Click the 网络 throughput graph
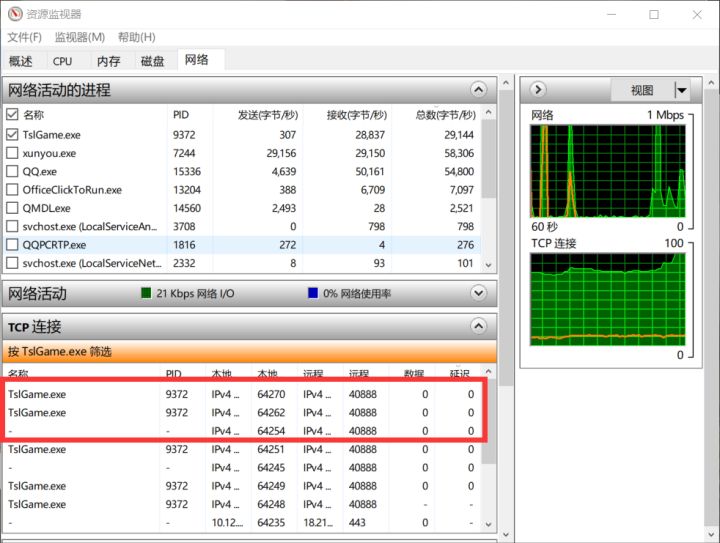The height and width of the screenshot is (543, 720). click(x=608, y=171)
